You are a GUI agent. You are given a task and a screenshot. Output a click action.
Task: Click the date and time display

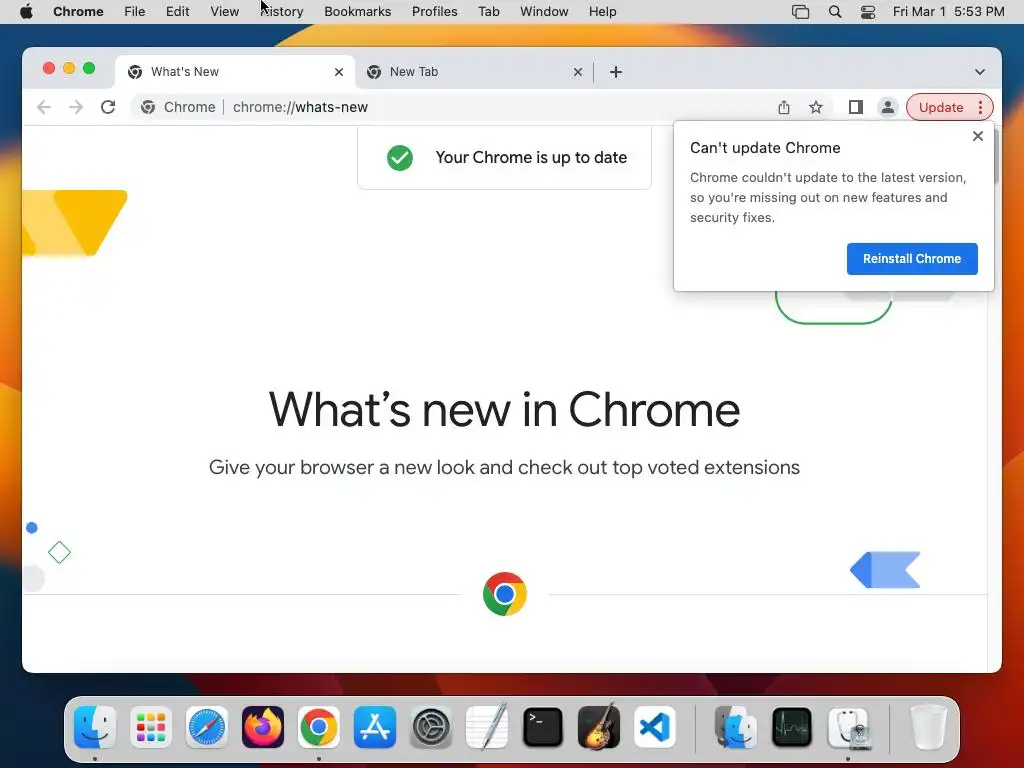coord(948,12)
